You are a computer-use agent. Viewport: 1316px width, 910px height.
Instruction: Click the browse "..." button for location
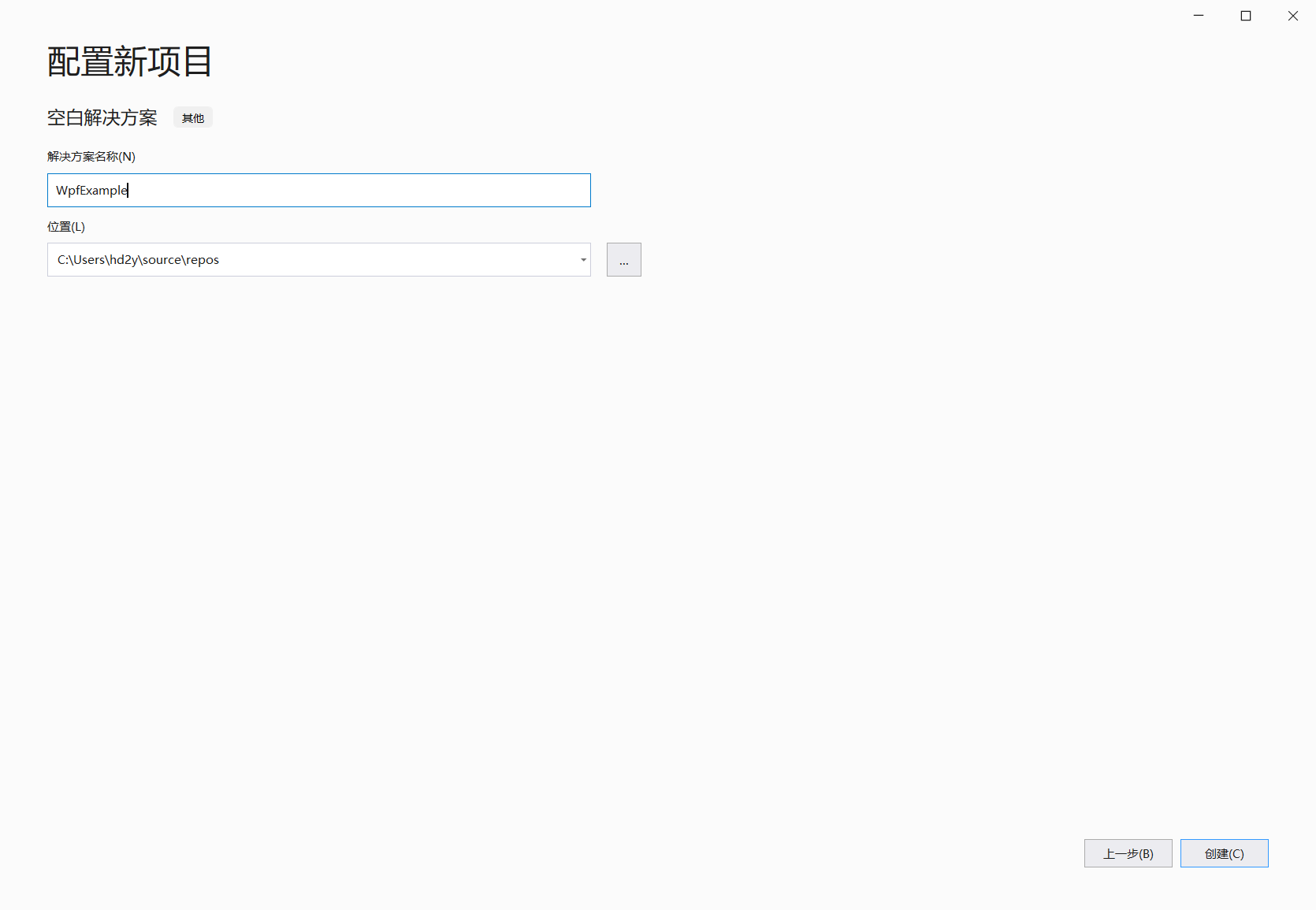point(623,260)
